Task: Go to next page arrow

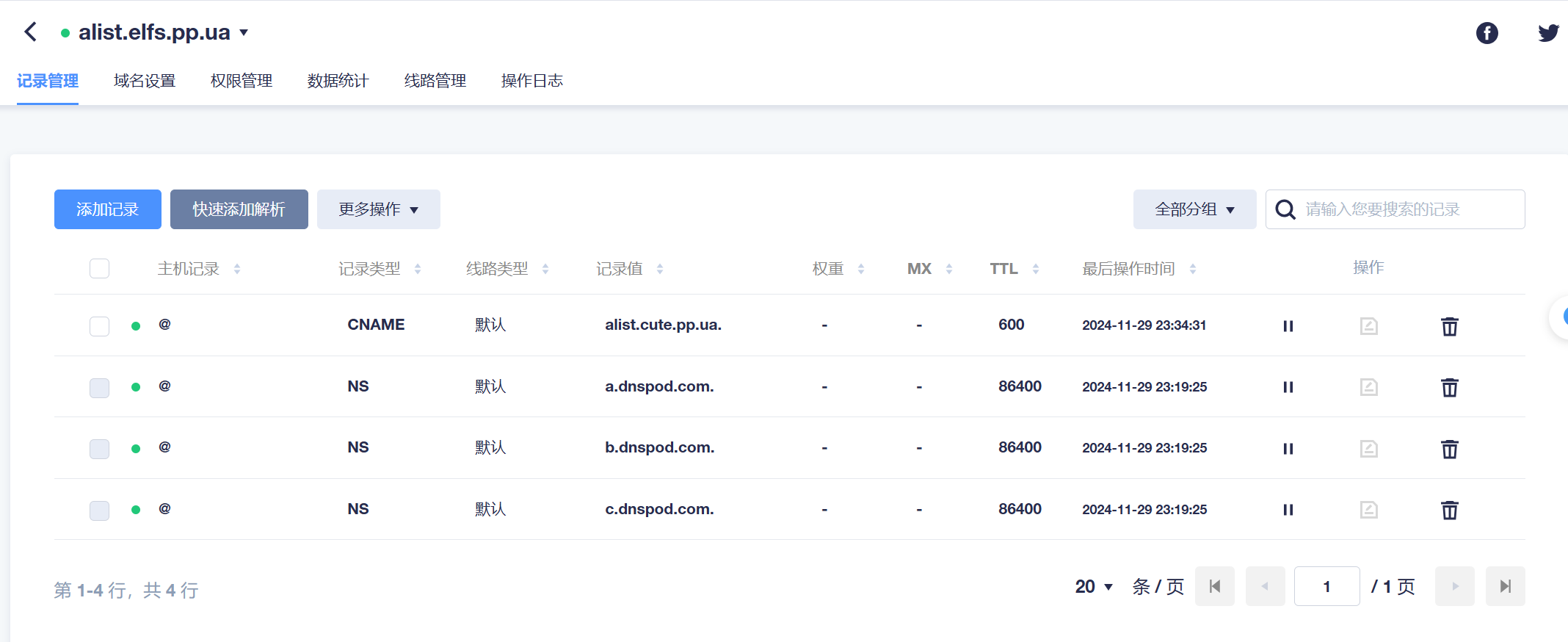Action: (x=1455, y=586)
